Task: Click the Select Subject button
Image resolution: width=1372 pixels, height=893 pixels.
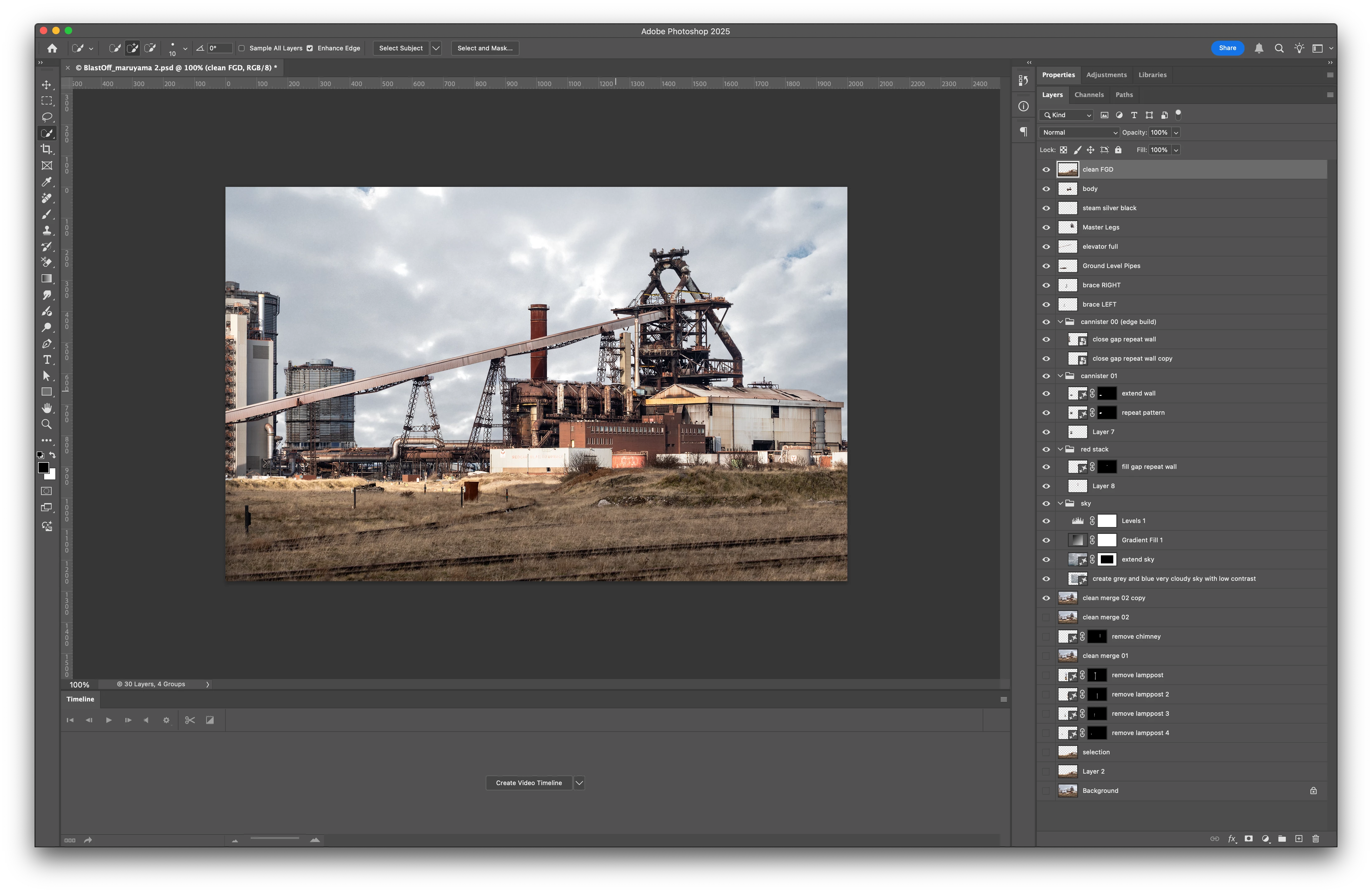Action: coord(401,49)
